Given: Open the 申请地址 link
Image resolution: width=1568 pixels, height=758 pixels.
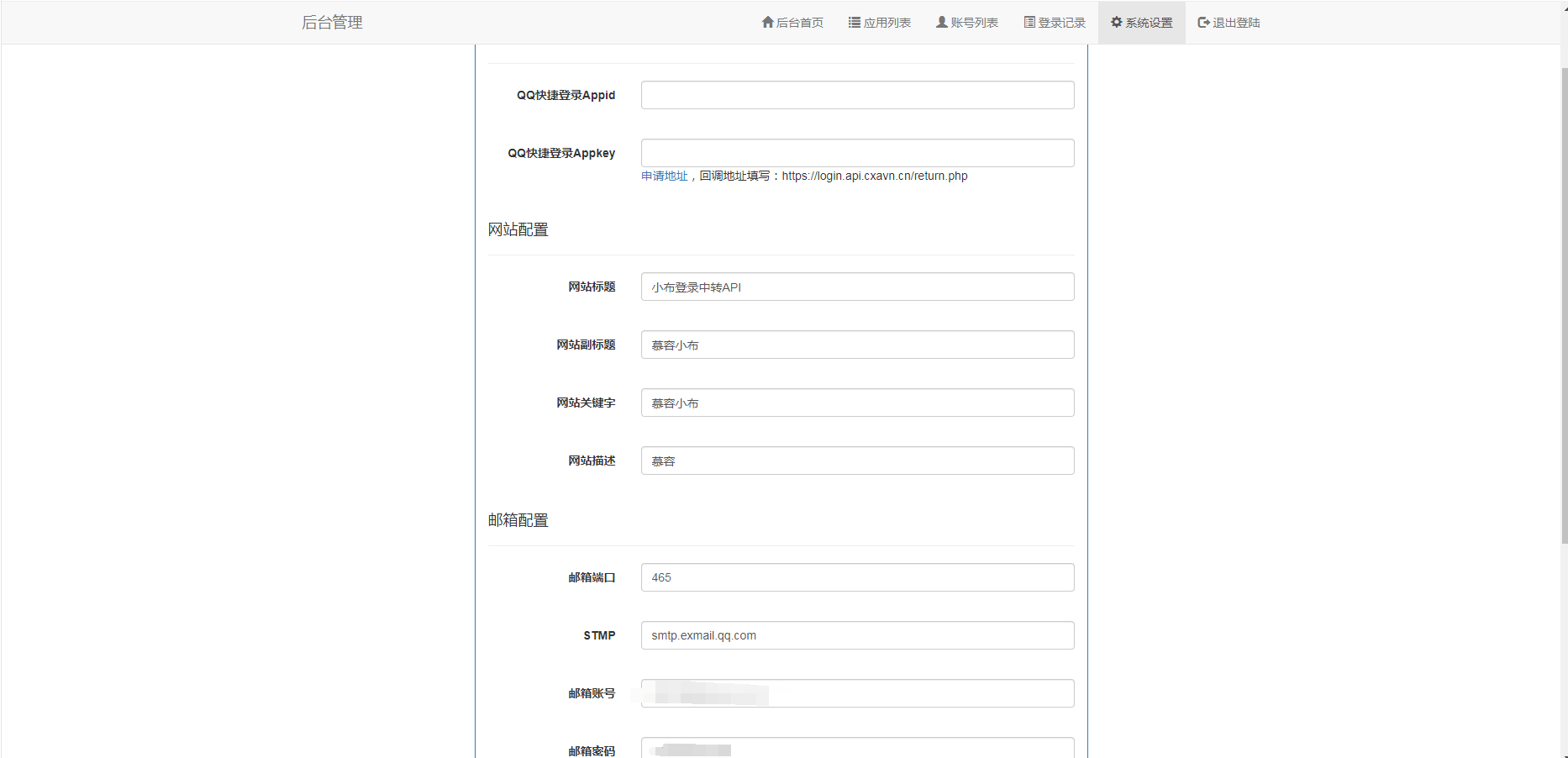Looking at the screenshot, I should pyautogui.click(x=664, y=176).
